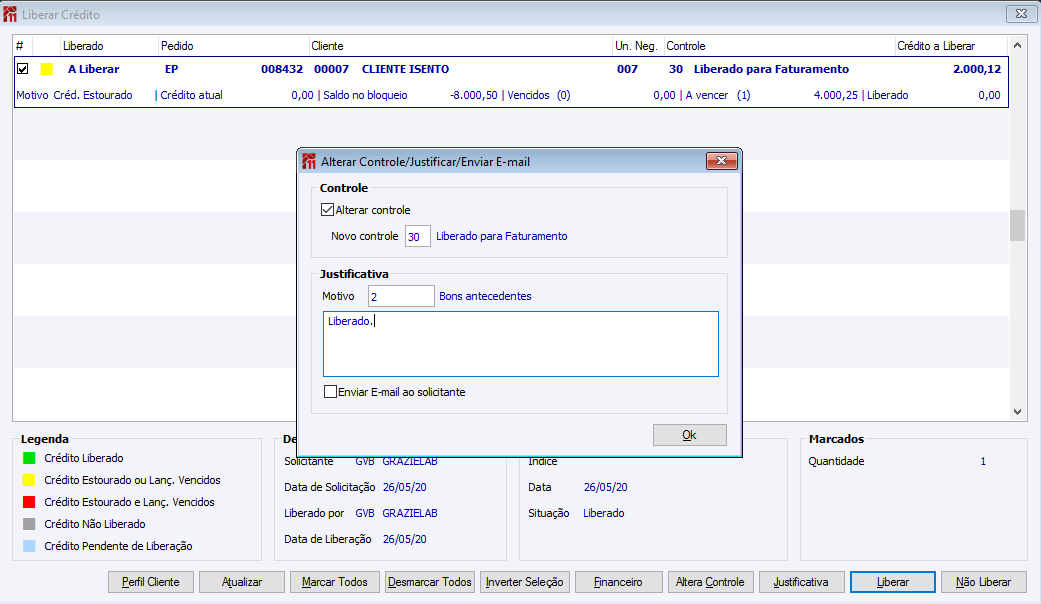Click the scroll down arrow of the list
The height and width of the screenshot is (604, 1041).
[1017, 412]
